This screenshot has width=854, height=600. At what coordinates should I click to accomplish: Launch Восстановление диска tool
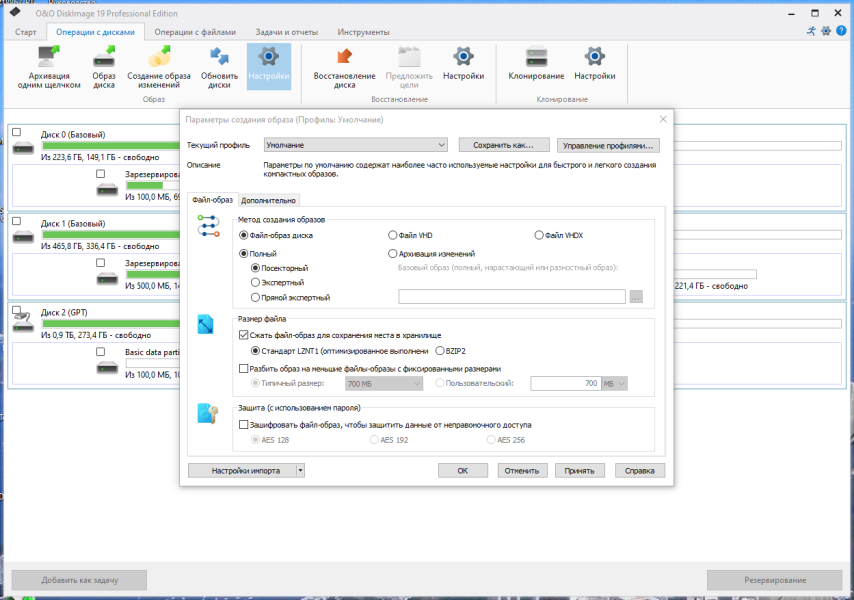[344, 68]
